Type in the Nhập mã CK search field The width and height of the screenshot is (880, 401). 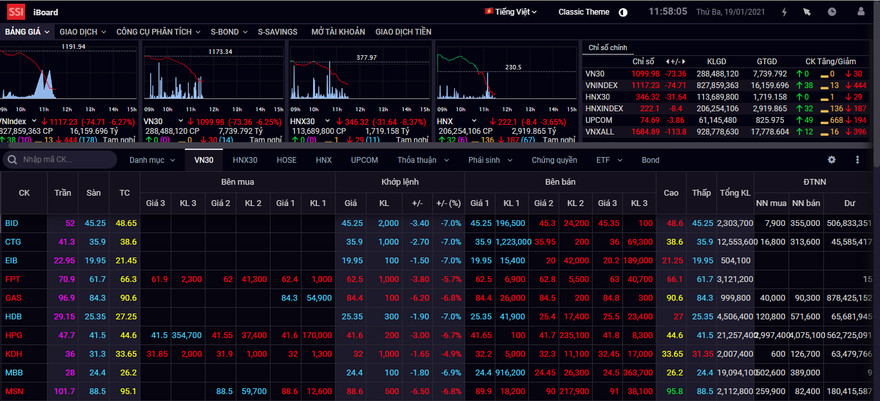point(65,160)
